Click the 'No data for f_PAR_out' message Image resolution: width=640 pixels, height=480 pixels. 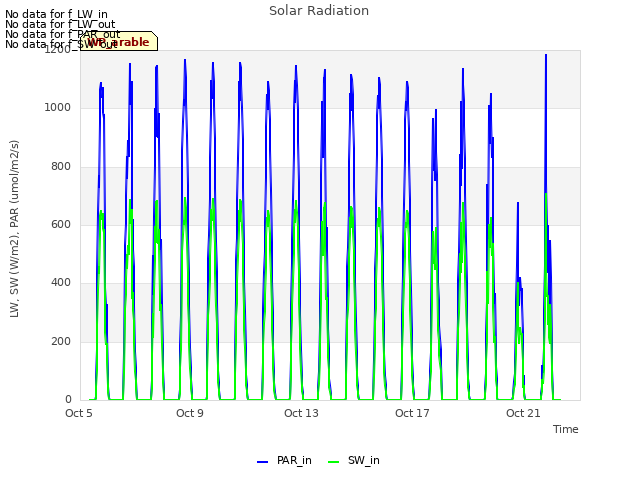click(62, 34)
